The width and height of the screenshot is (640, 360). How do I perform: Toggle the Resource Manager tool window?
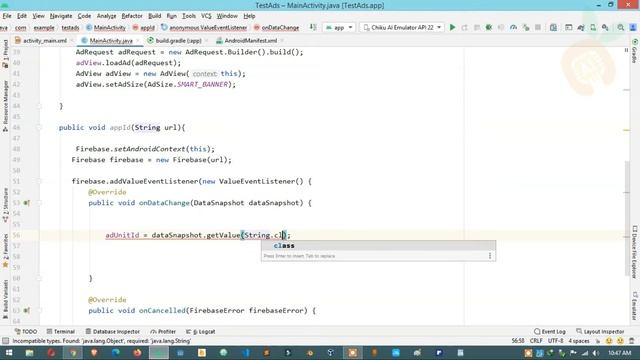(x=5, y=106)
